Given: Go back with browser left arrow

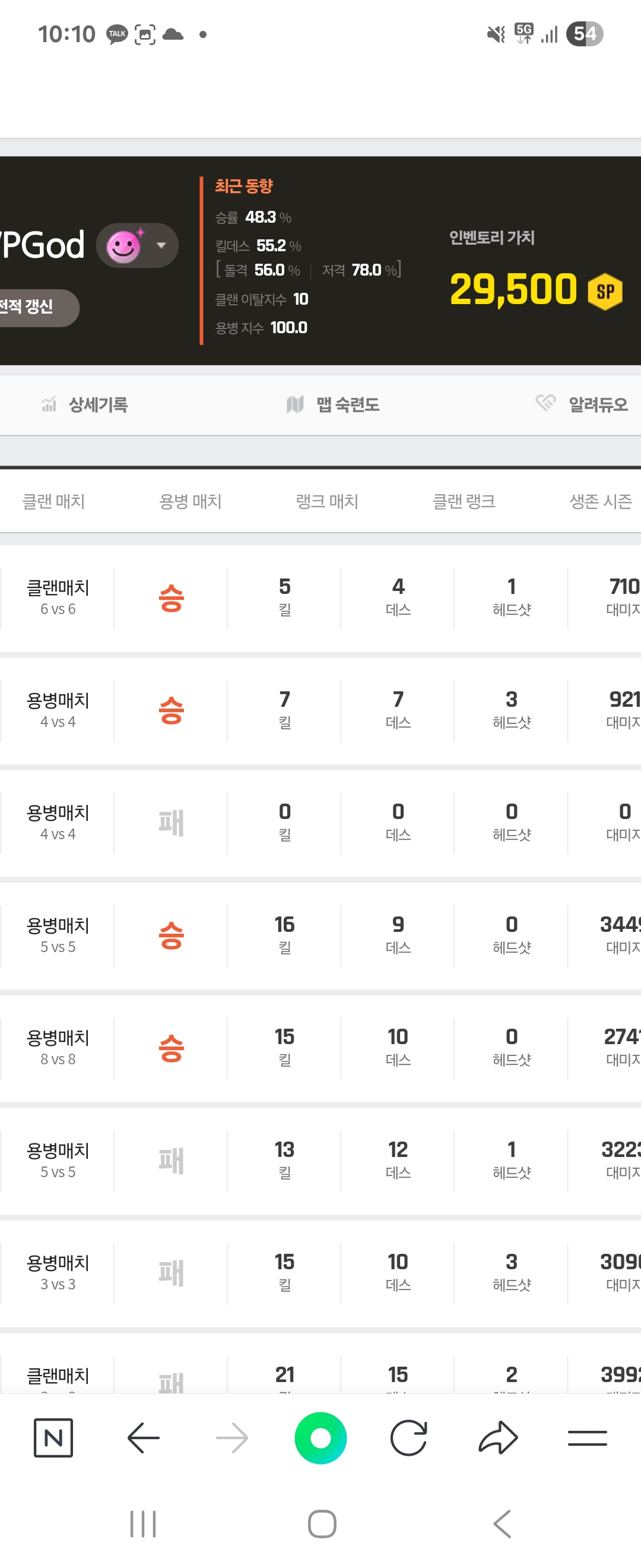Looking at the screenshot, I should tap(144, 1438).
